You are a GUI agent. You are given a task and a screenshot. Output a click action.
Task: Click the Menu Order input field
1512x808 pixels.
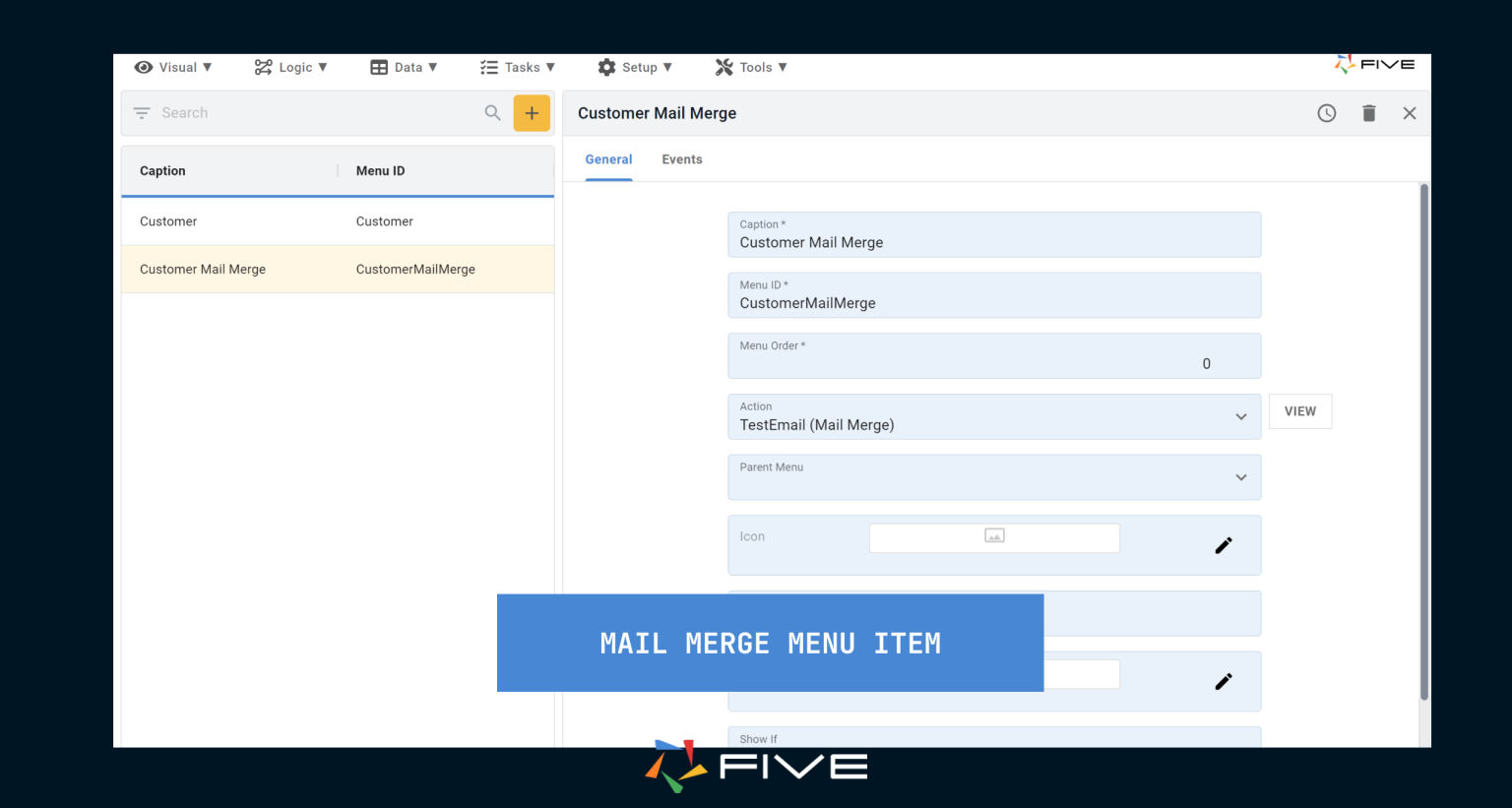[993, 363]
